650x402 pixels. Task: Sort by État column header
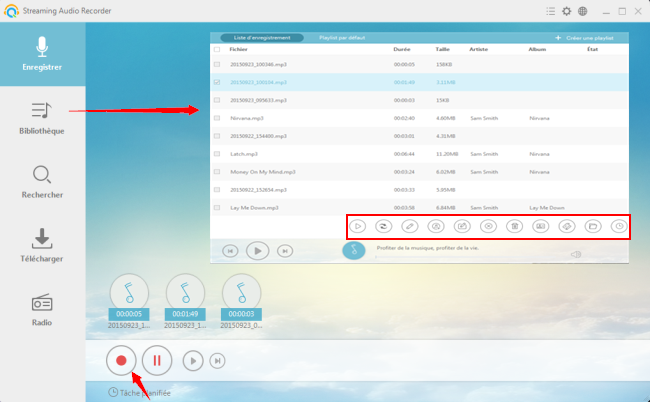click(592, 49)
